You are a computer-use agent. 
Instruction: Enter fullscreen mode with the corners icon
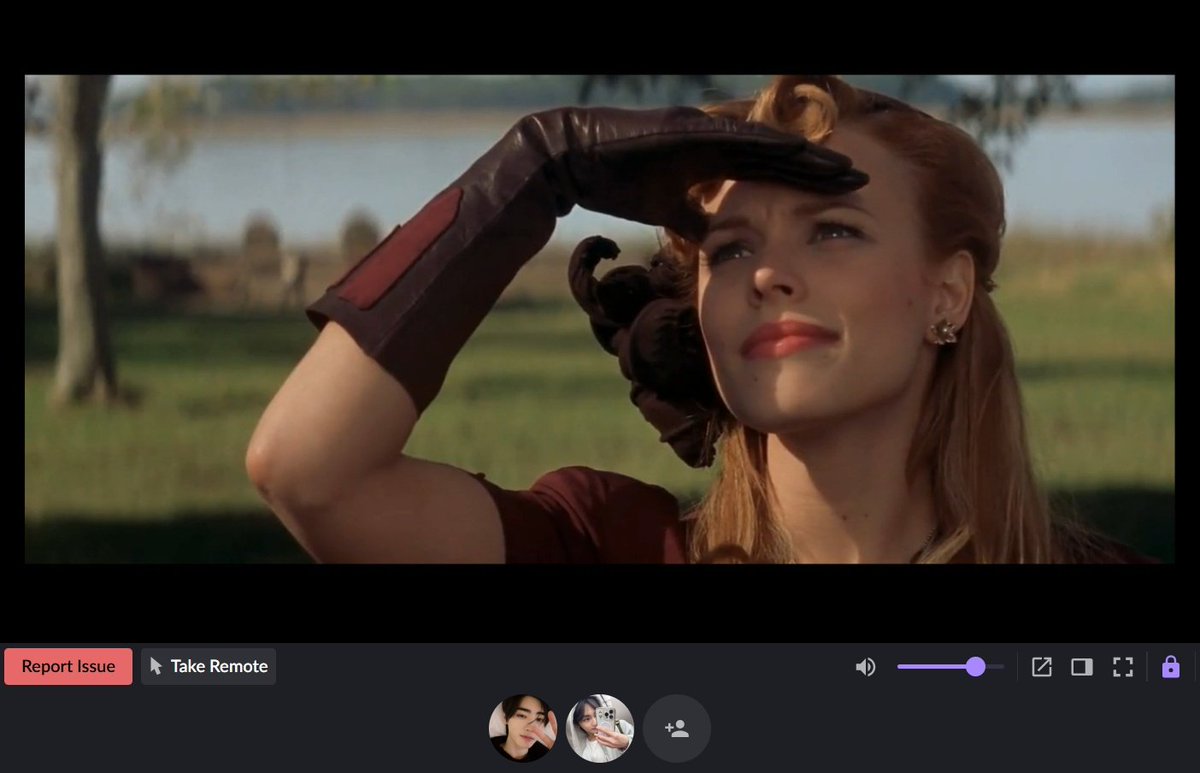tap(1122, 667)
